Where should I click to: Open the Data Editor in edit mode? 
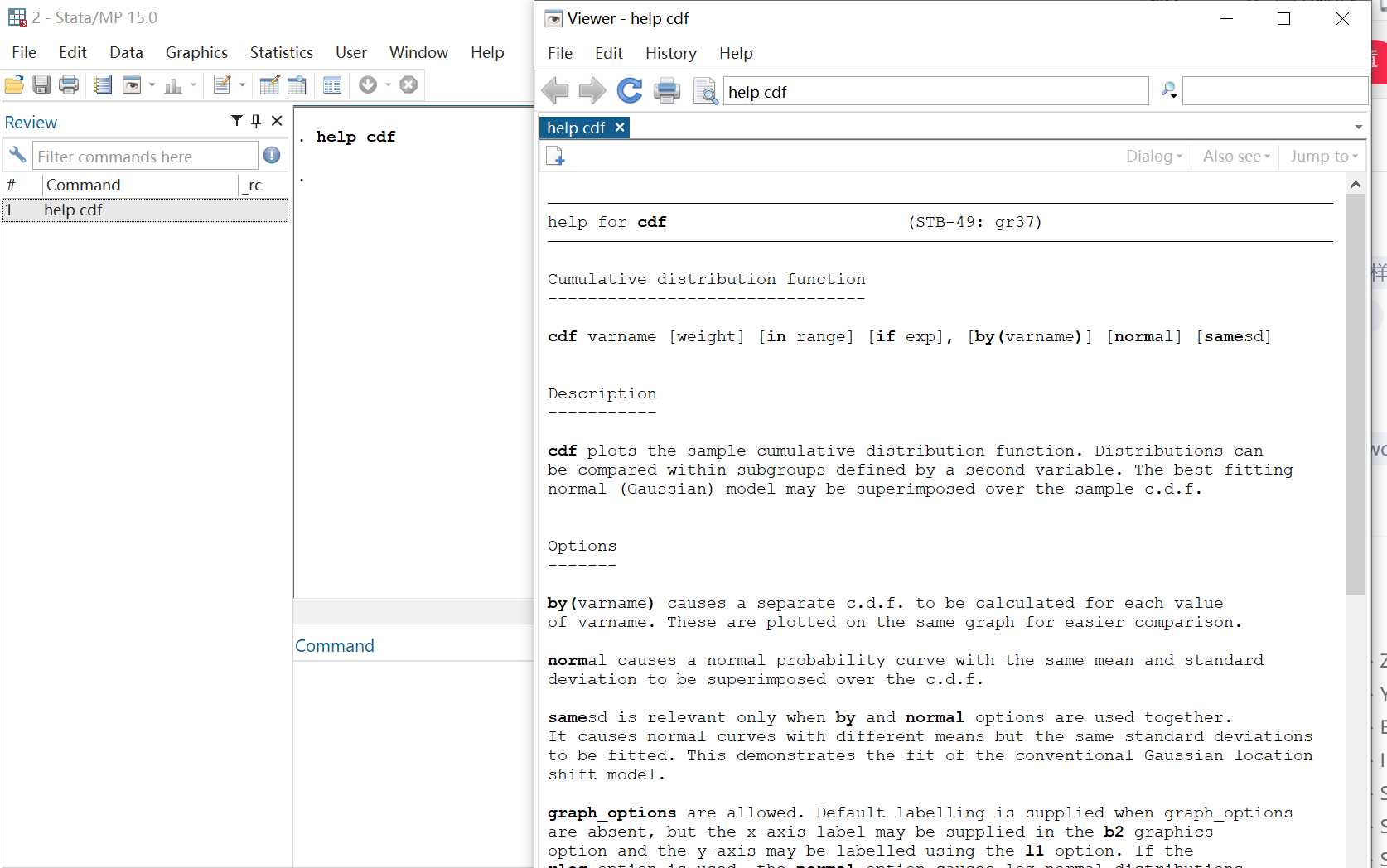269,84
